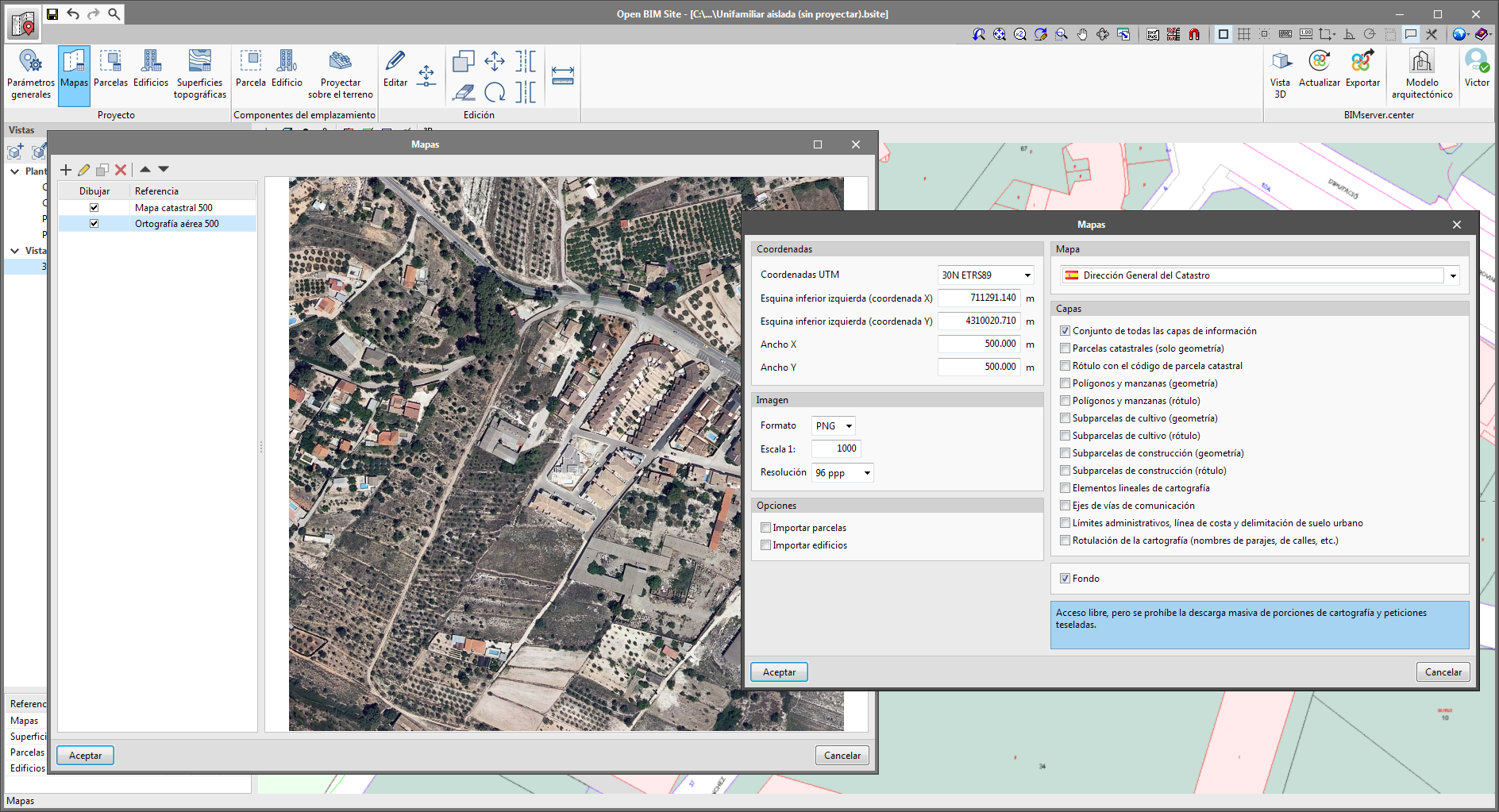Screen dimensions: 1499x812
Task: Check Ejes de vías de comunicación layer
Action: pos(1065,506)
